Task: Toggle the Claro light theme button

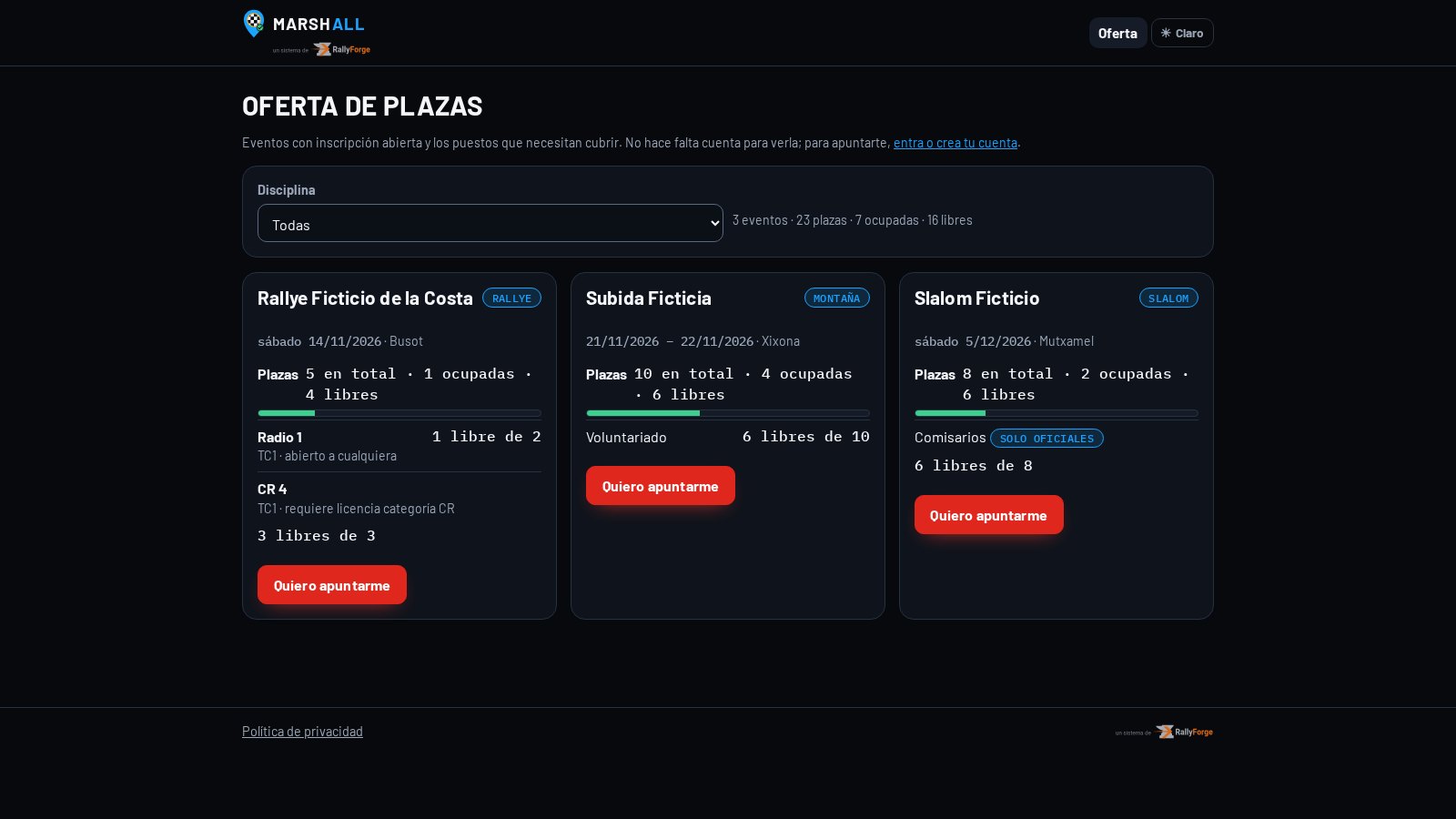Action: pos(1182,33)
